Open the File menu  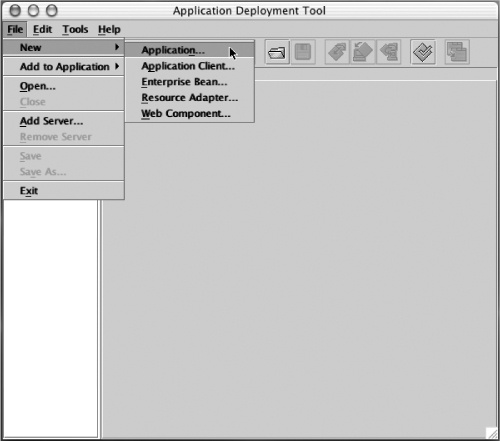click(x=15, y=29)
